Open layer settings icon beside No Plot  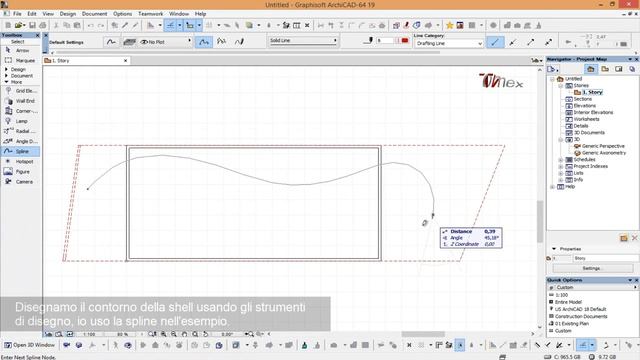(x=129, y=42)
